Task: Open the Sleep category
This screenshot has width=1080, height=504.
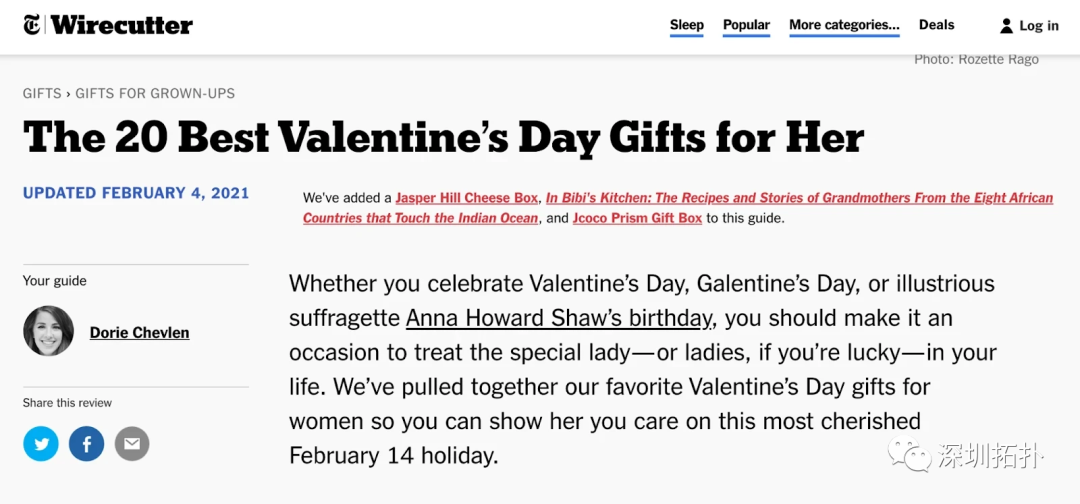Action: (687, 25)
